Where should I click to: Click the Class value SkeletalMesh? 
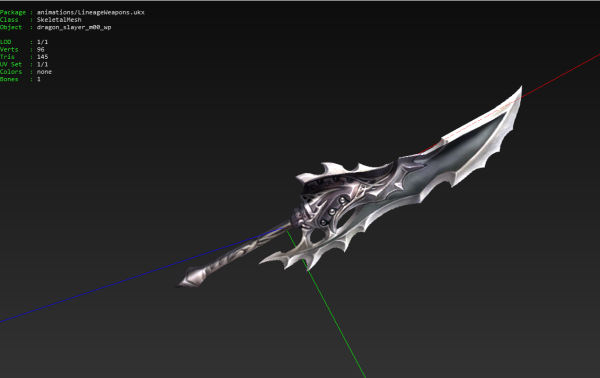click(x=59, y=20)
